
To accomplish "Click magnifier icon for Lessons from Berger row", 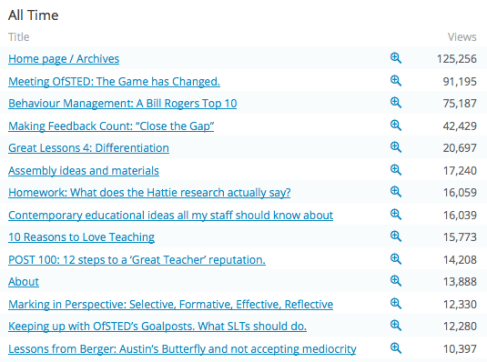I will 396,348.
